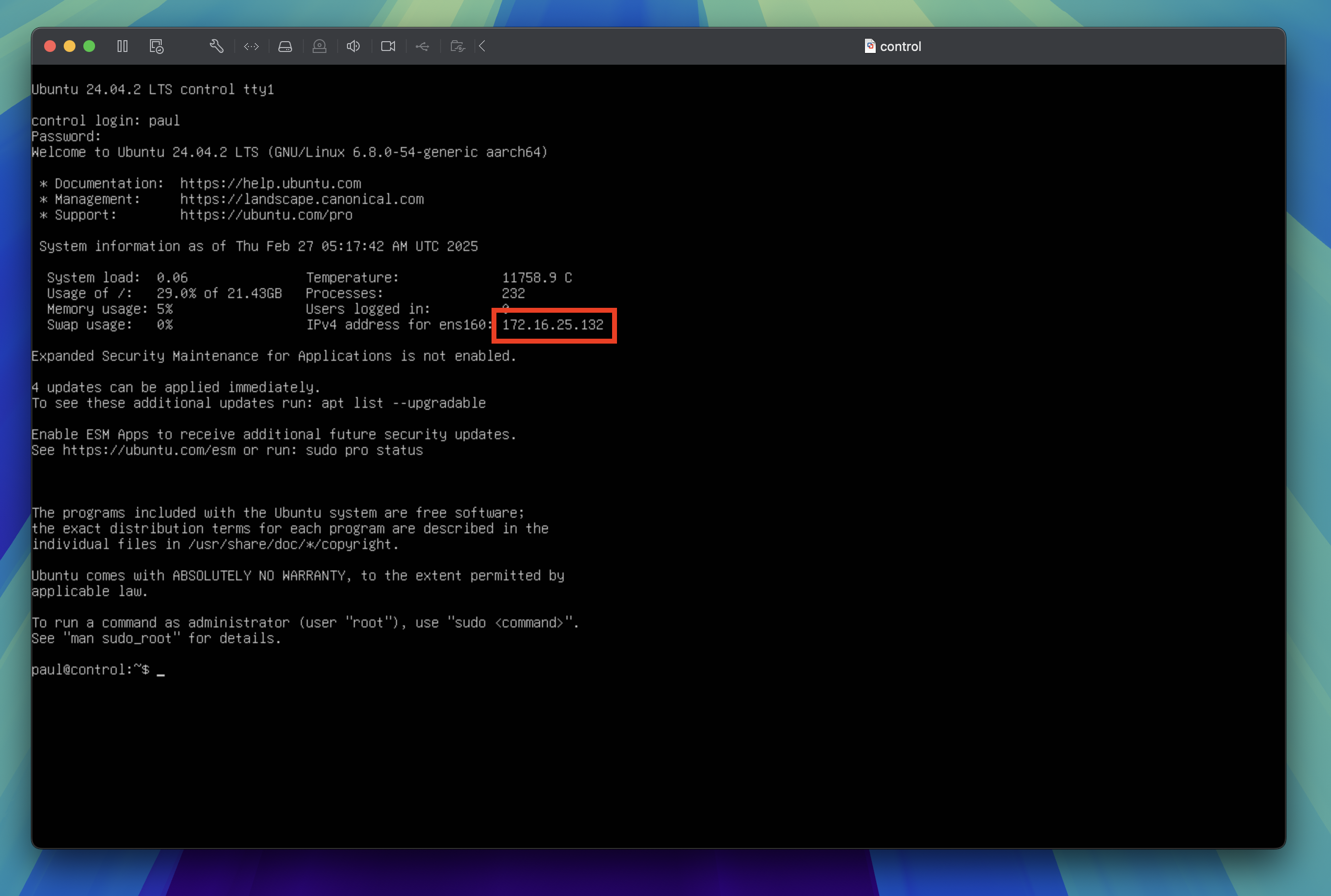
Task: Mute the virtual machine speaker
Action: (354, 46)
